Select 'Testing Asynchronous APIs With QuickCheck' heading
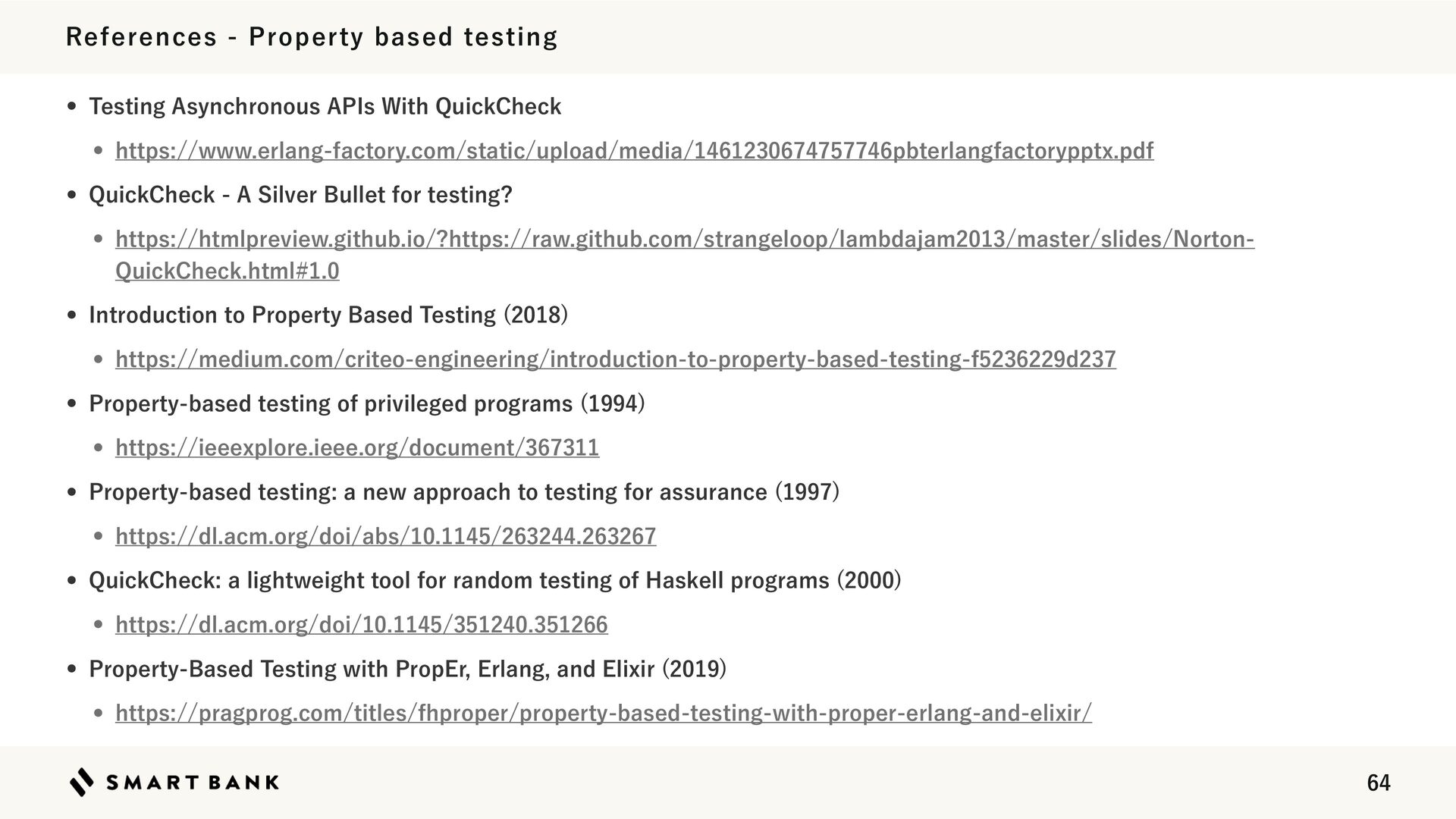This screenshot has height=819, width=1456. click(325, 106)
